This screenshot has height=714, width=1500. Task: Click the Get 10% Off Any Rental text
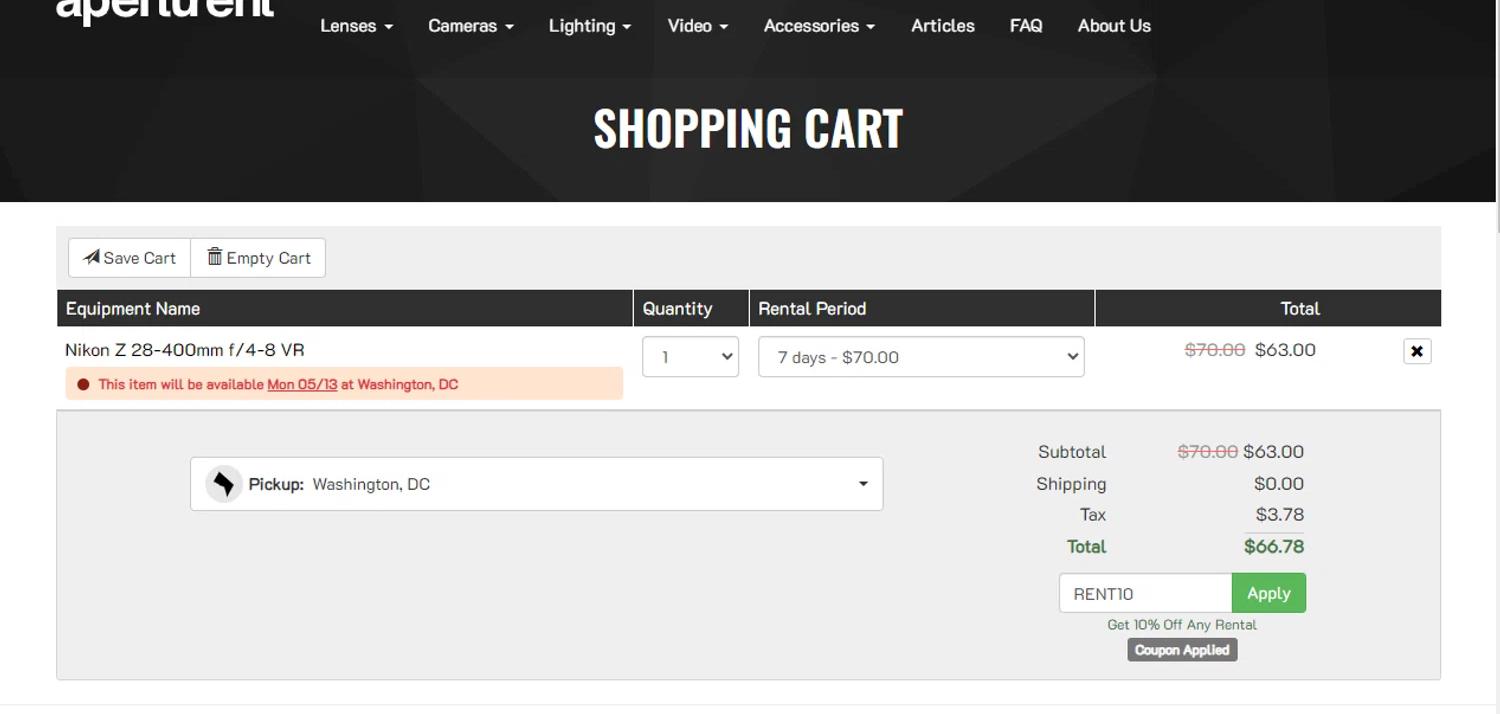(x=1182, y=624)
